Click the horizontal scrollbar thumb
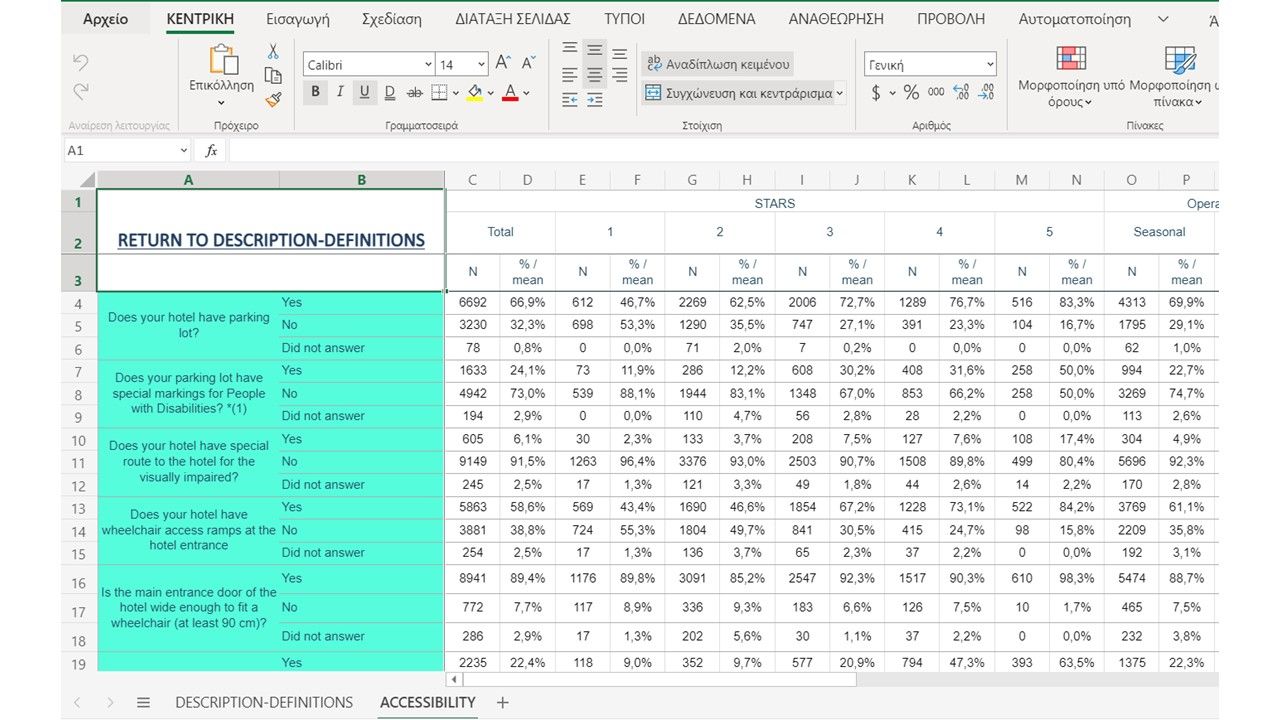 click(659, 680)
